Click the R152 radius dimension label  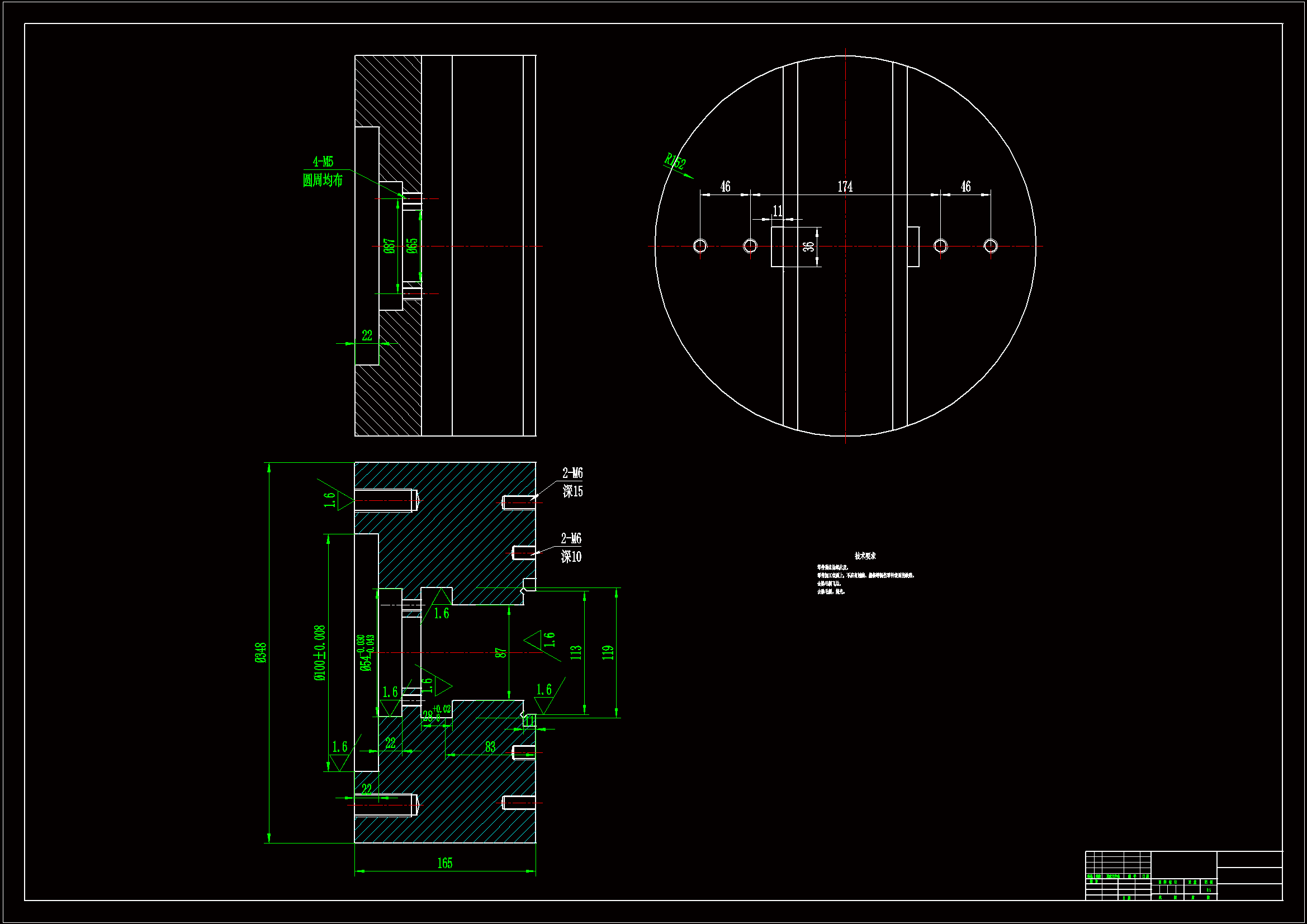[675, 161]
